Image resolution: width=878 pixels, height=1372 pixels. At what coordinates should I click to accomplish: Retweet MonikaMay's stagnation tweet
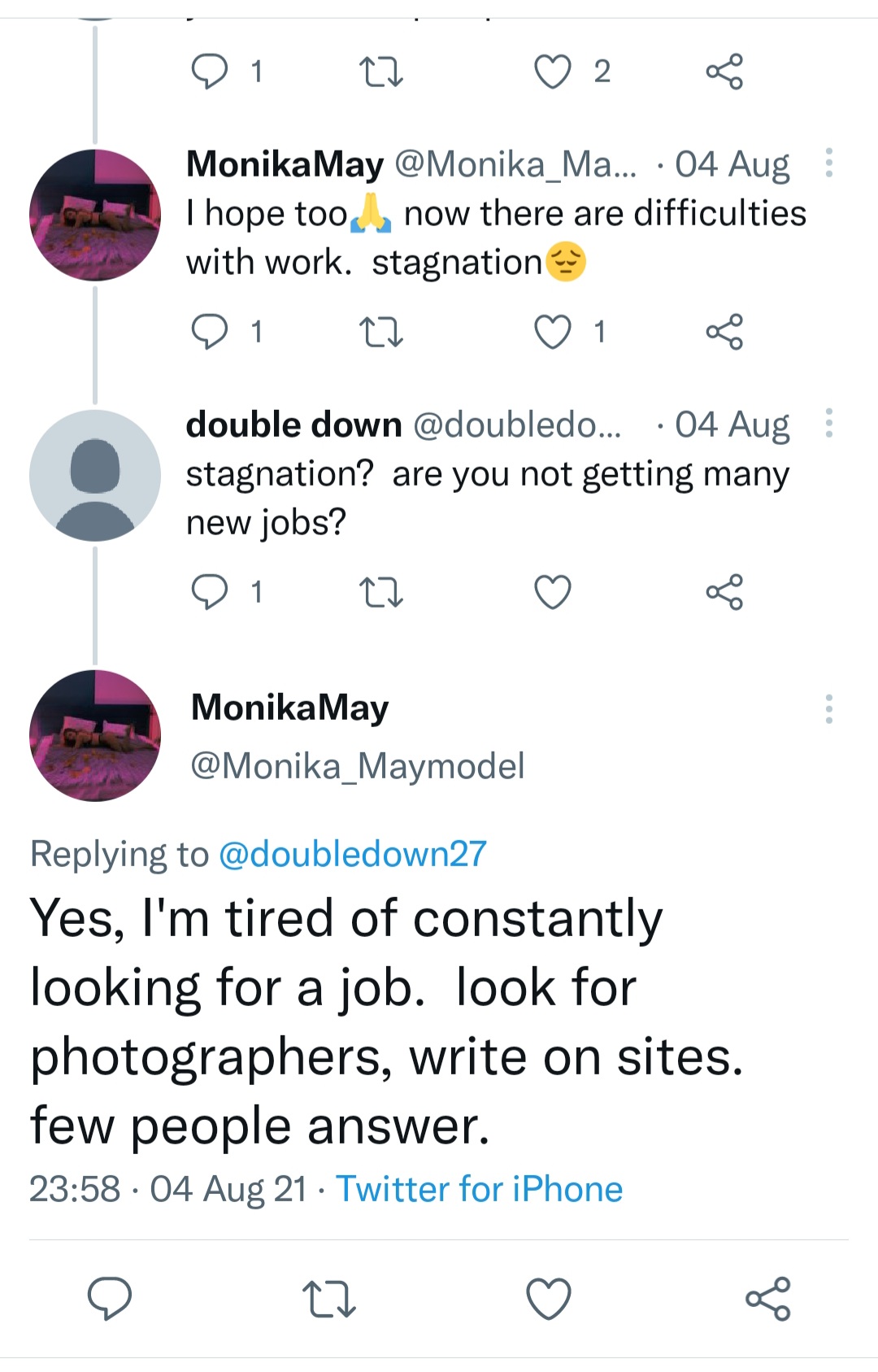pos(380,332)
